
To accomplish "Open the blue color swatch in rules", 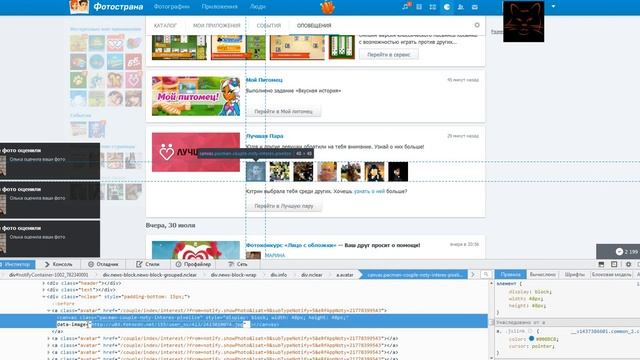I will click(x=531, y=338).
